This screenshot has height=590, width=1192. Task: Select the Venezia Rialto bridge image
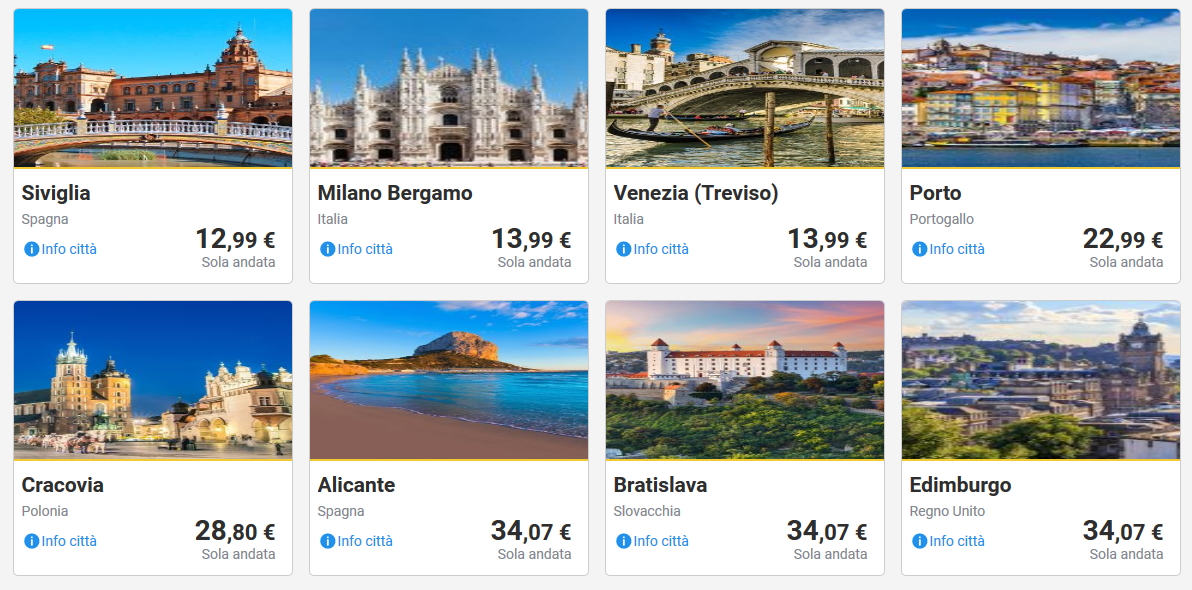click(x=745, y=89)
